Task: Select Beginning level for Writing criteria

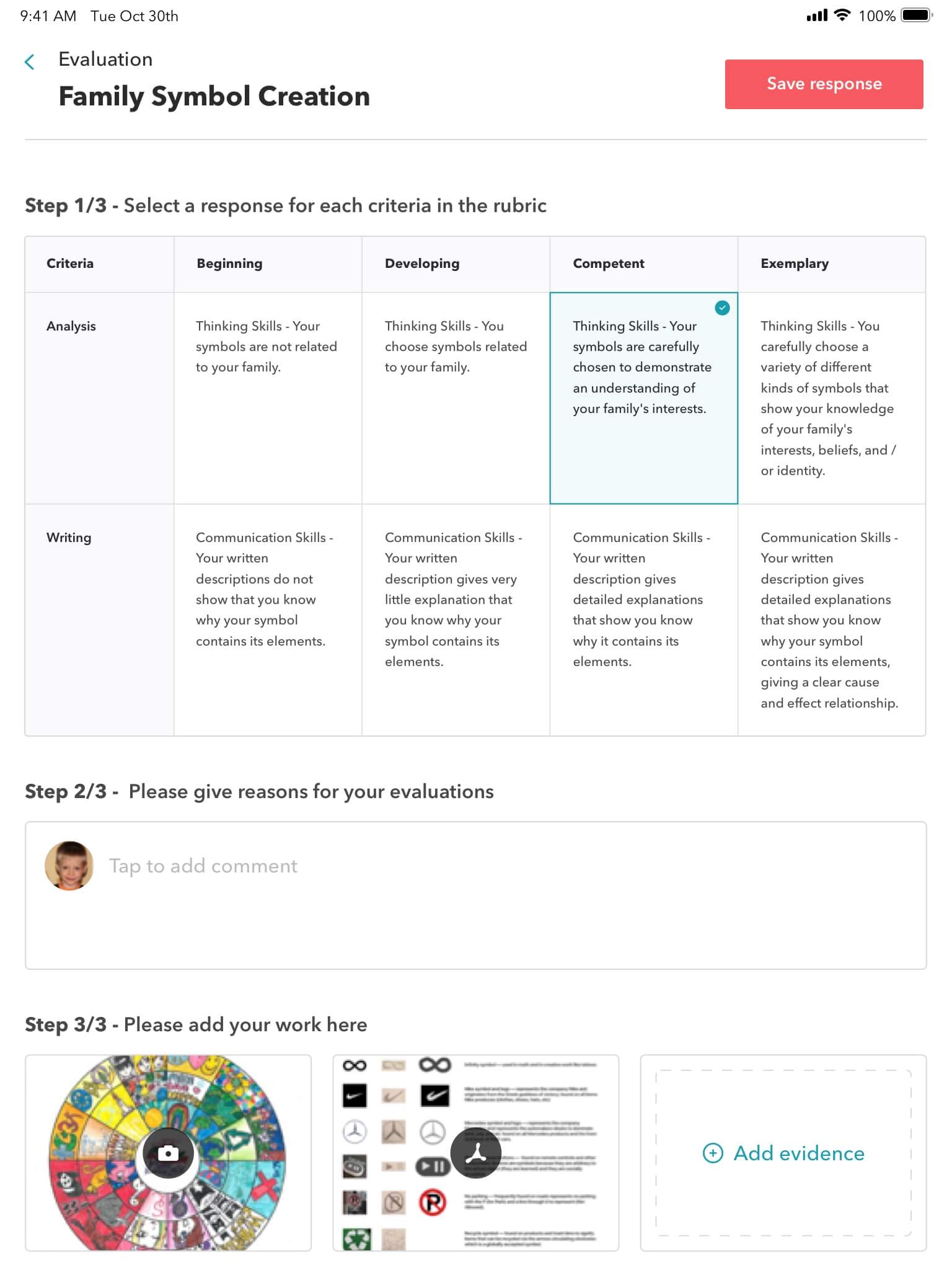Action: click(267, 619)
